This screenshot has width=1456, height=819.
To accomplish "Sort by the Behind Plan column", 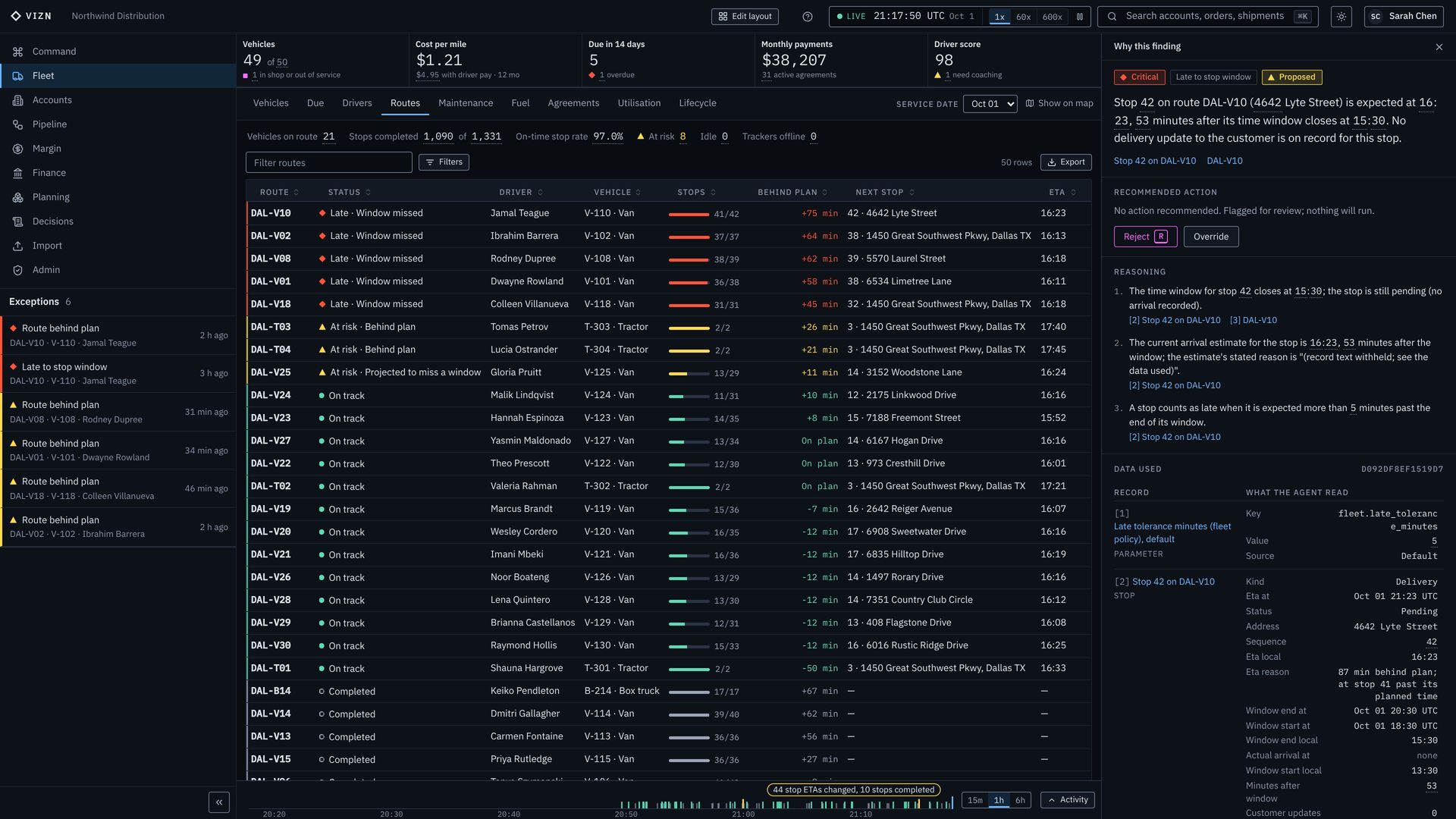I will click(x=792, y=193).
